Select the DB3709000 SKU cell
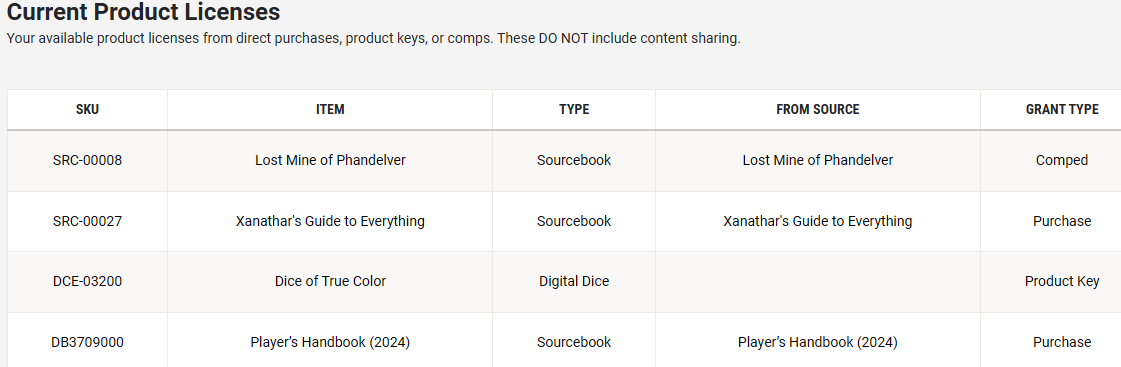 [x=87, y=342]
